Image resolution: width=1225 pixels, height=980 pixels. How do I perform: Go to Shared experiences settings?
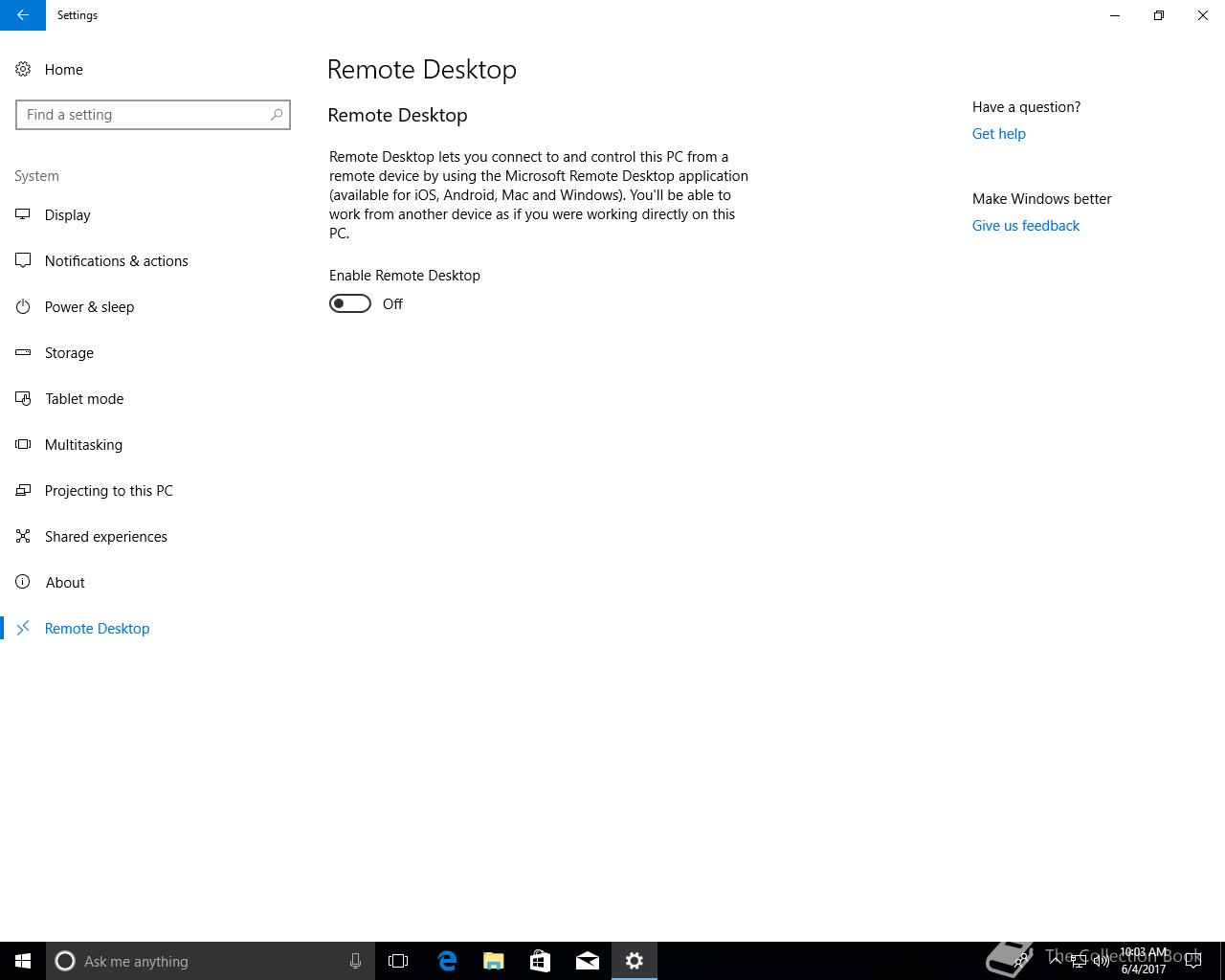click(92, 536)
